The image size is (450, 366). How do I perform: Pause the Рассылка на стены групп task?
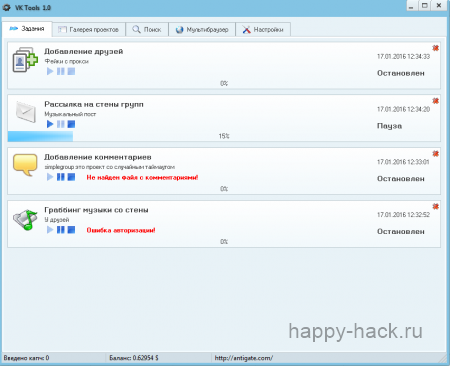tap(61, 124)
